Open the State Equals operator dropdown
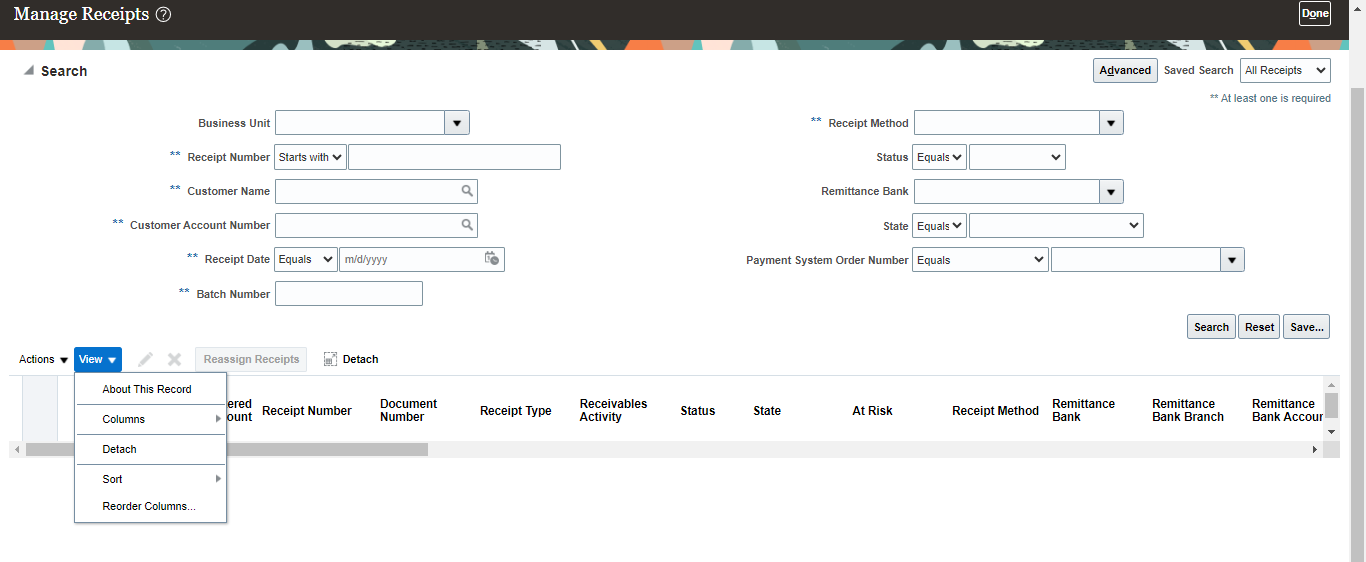Screen dimensions: 1366x562 (x=940, y=226)
